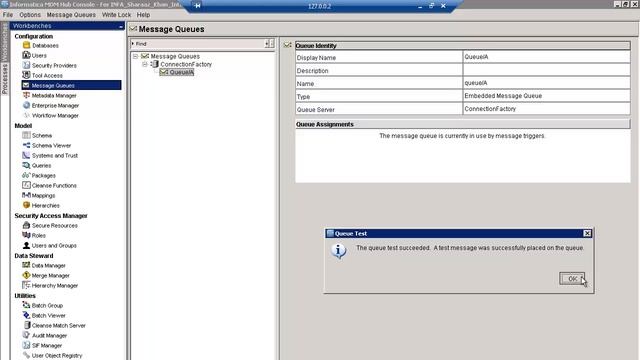This screenshot has width=640, height=360.
Task: Open the Hierarchy Manager icon
Action: pos(27,285)
